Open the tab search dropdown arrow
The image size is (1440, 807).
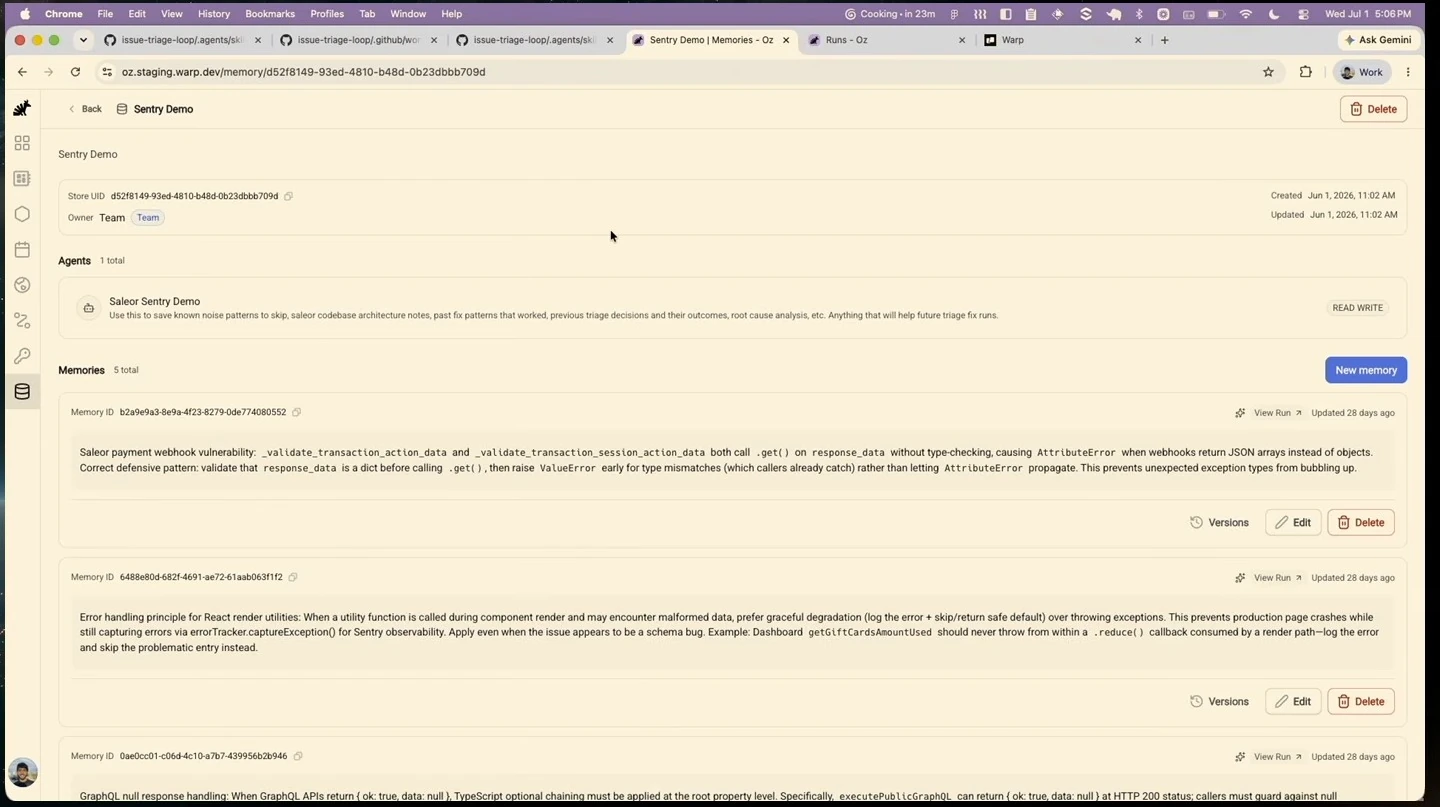pyautogui.click(x=83, y=40)
